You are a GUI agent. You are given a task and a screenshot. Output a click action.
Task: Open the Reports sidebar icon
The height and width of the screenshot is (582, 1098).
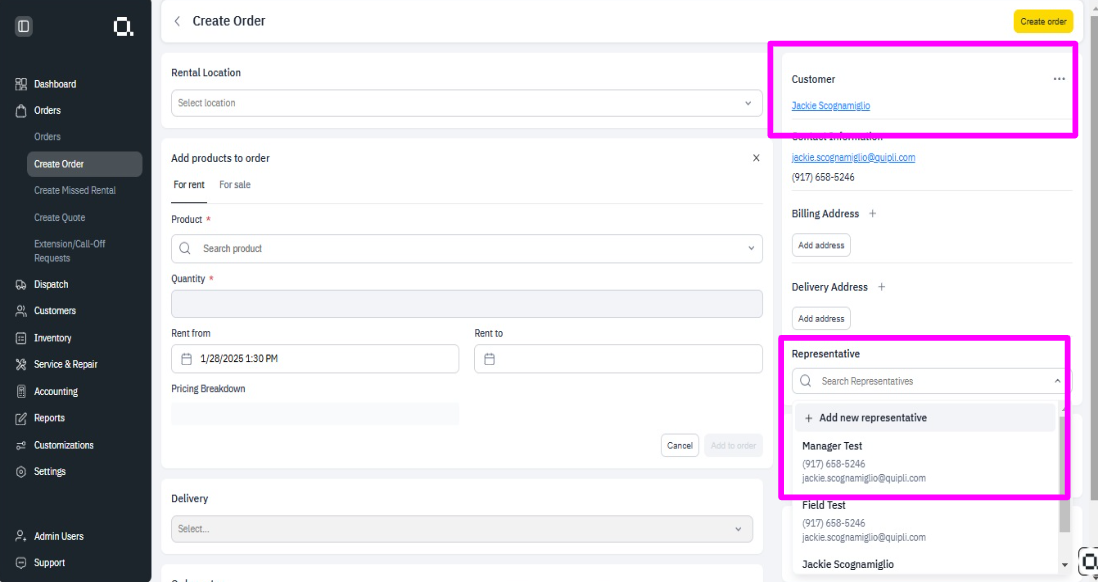coord(20,418)
